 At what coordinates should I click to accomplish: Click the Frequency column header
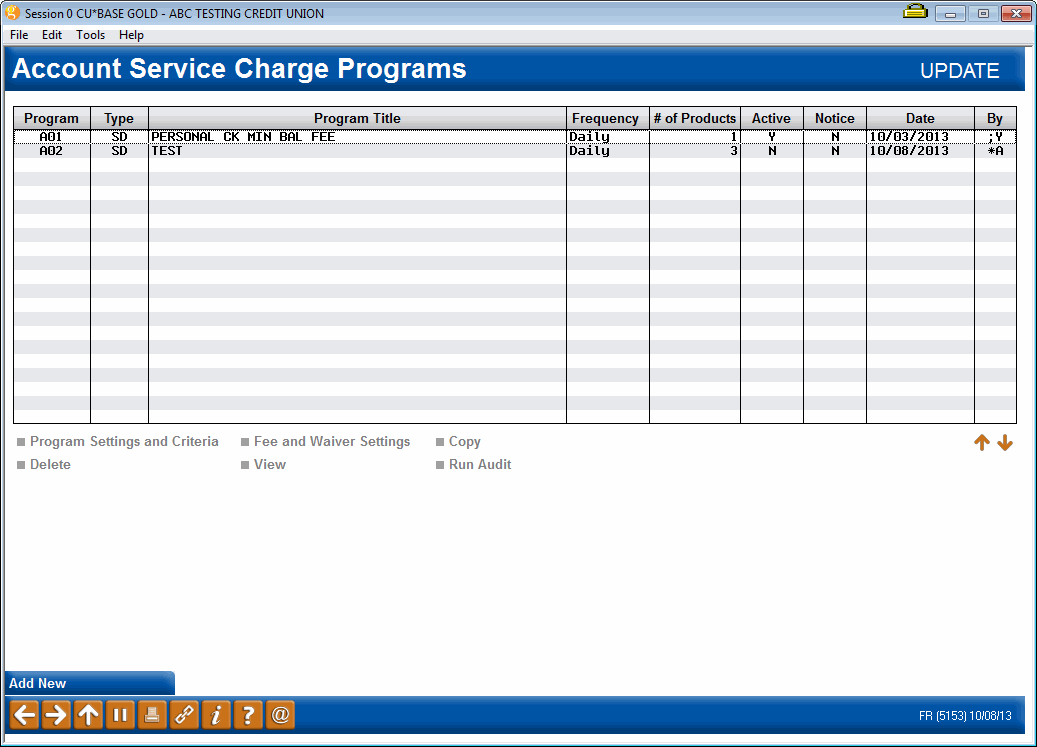coord(606,118)
